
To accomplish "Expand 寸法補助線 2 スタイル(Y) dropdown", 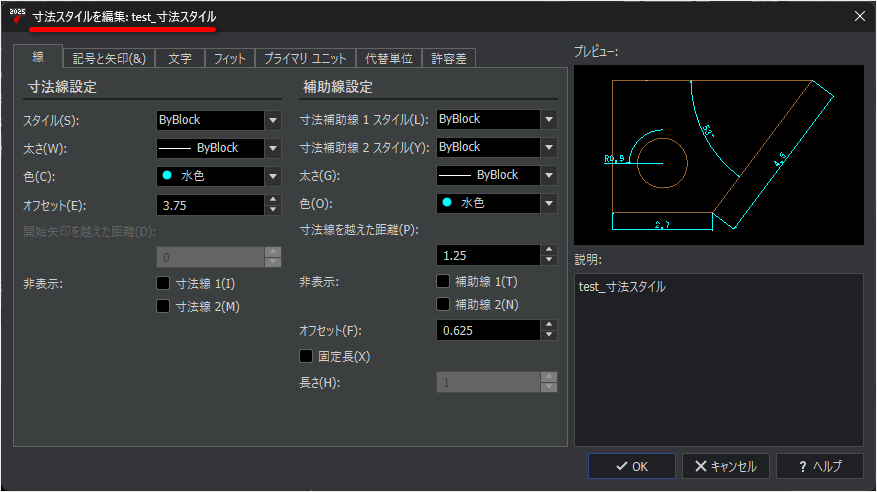I will pyautogui.click(x=549, y=147).
